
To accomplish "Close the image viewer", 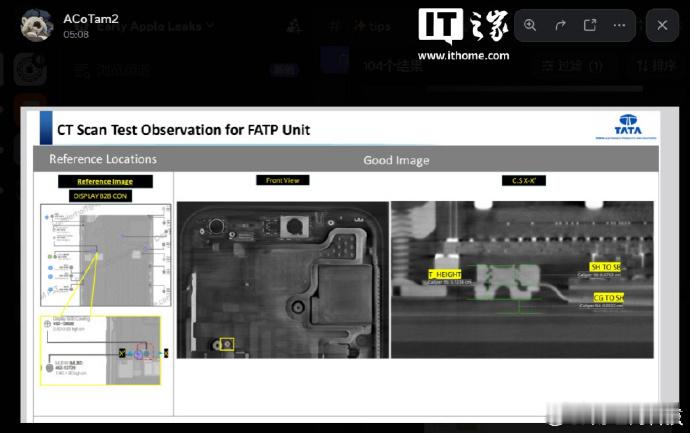I will pyautogui.click(x=662, y=26).
